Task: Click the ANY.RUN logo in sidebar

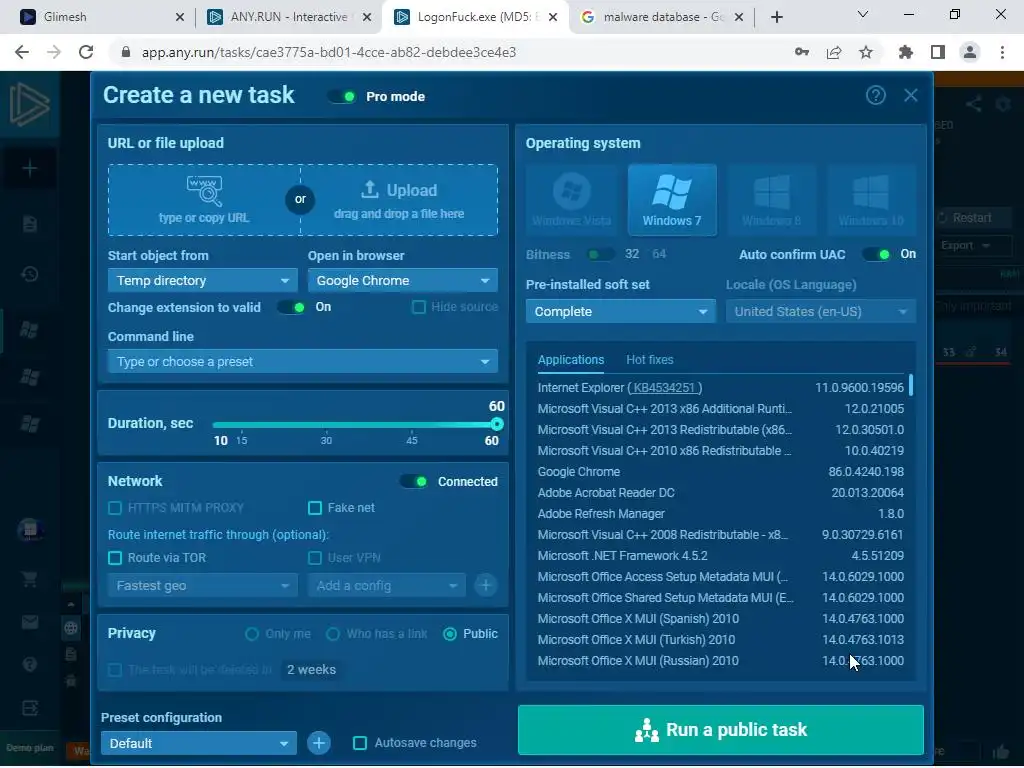Action: pyautogui.click(x=29, y=104)
